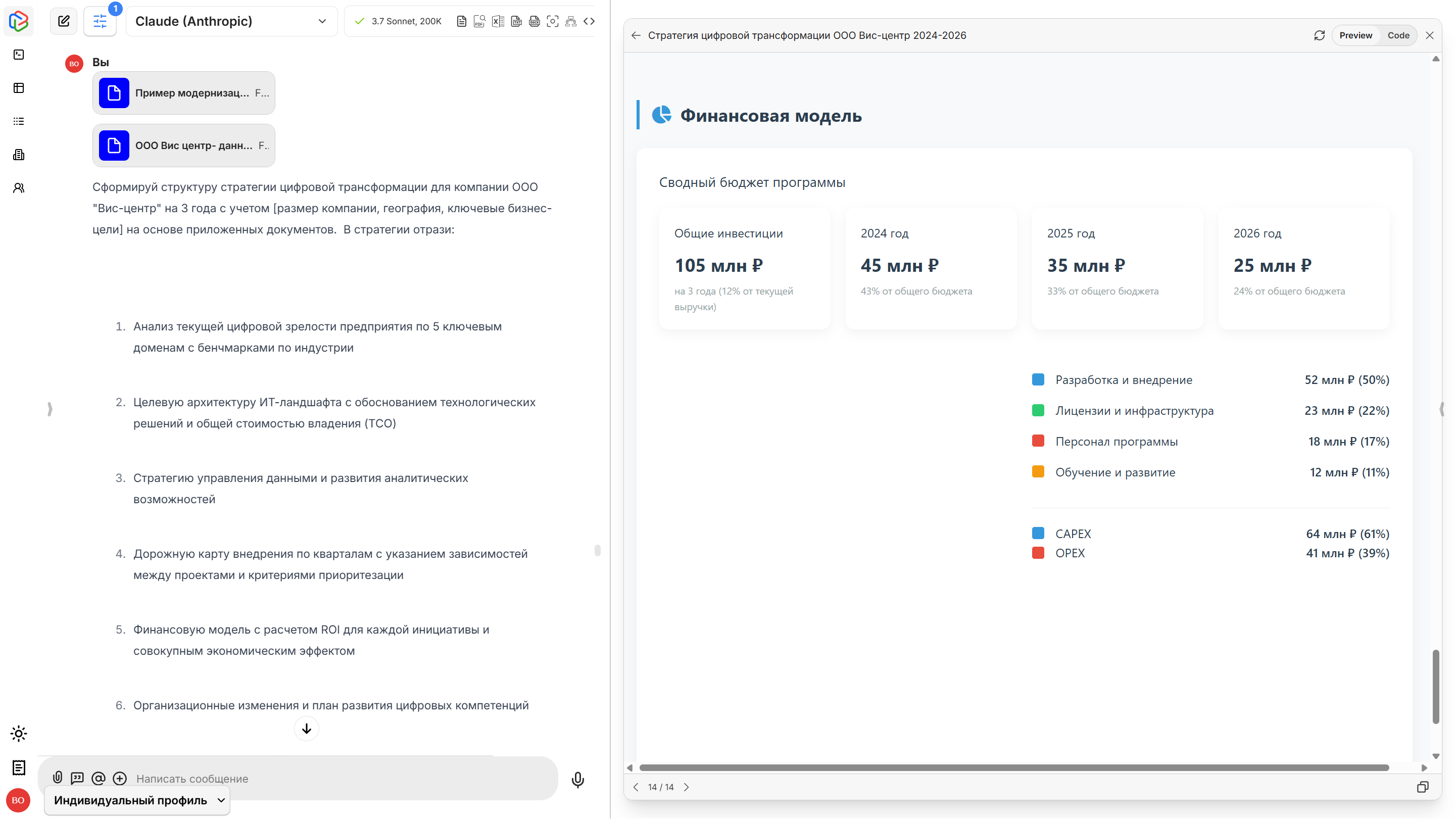The height and width of the screenshot is (819, 1456).
Task: Click the screen capture focus icon
Action: pos(553,21)
